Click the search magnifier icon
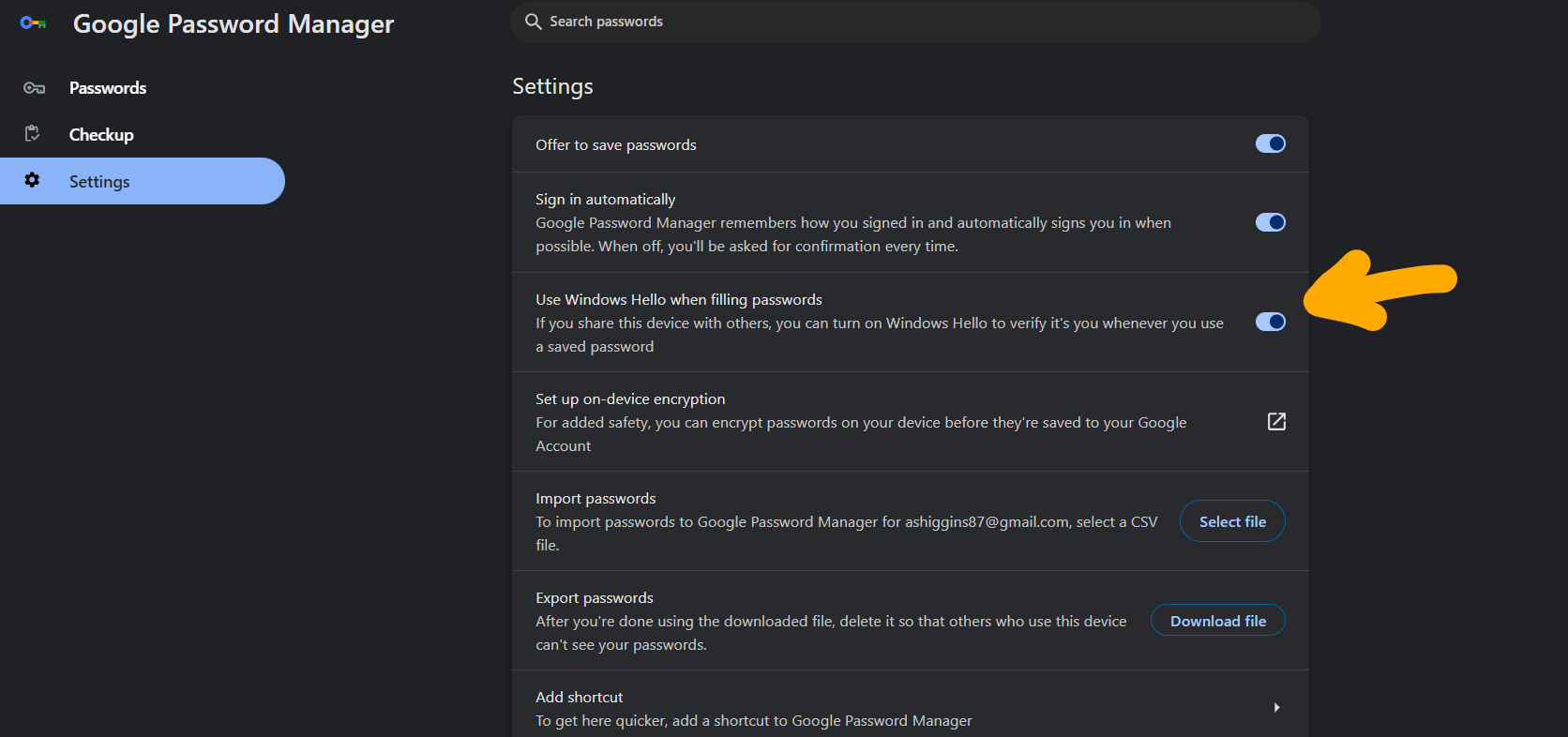This screenshot has height=737, width=1568. point(533,22)
